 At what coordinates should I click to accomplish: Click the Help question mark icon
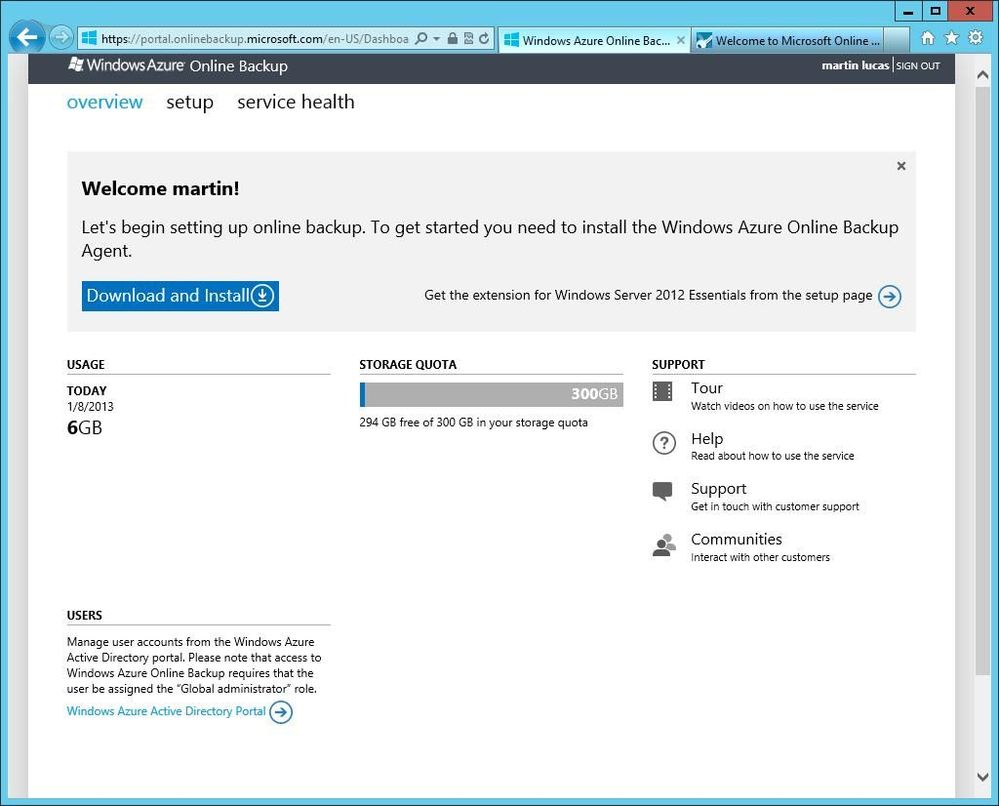tap(664, 442)
